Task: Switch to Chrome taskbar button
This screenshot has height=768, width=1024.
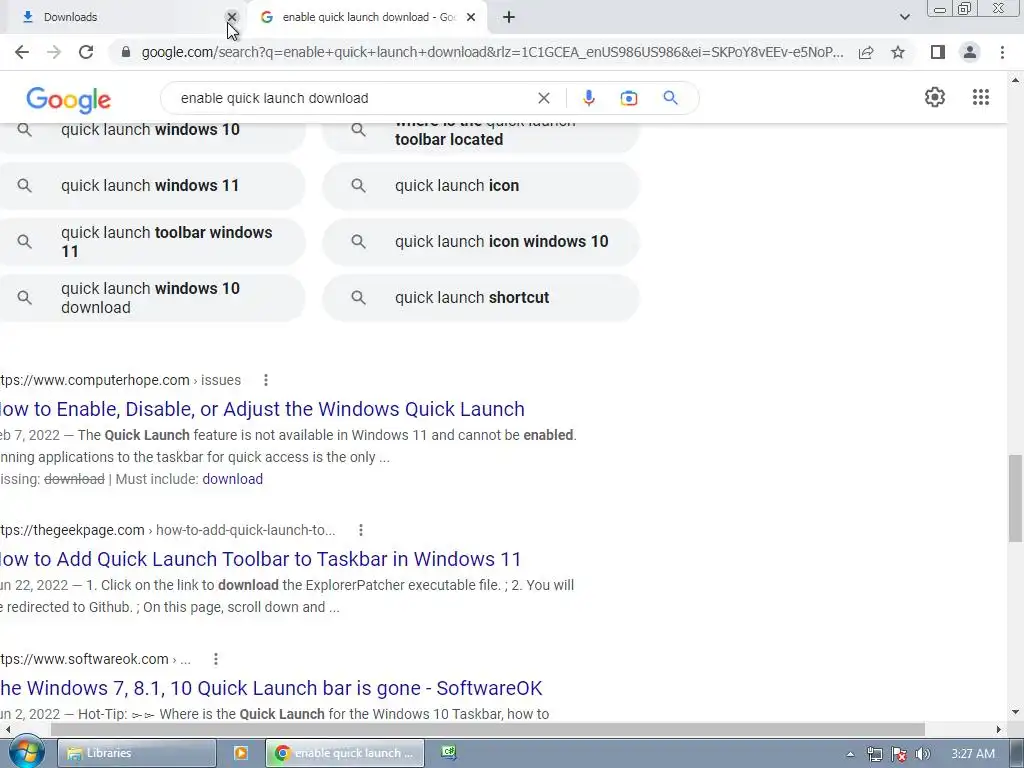Action: tap(345, 754)
